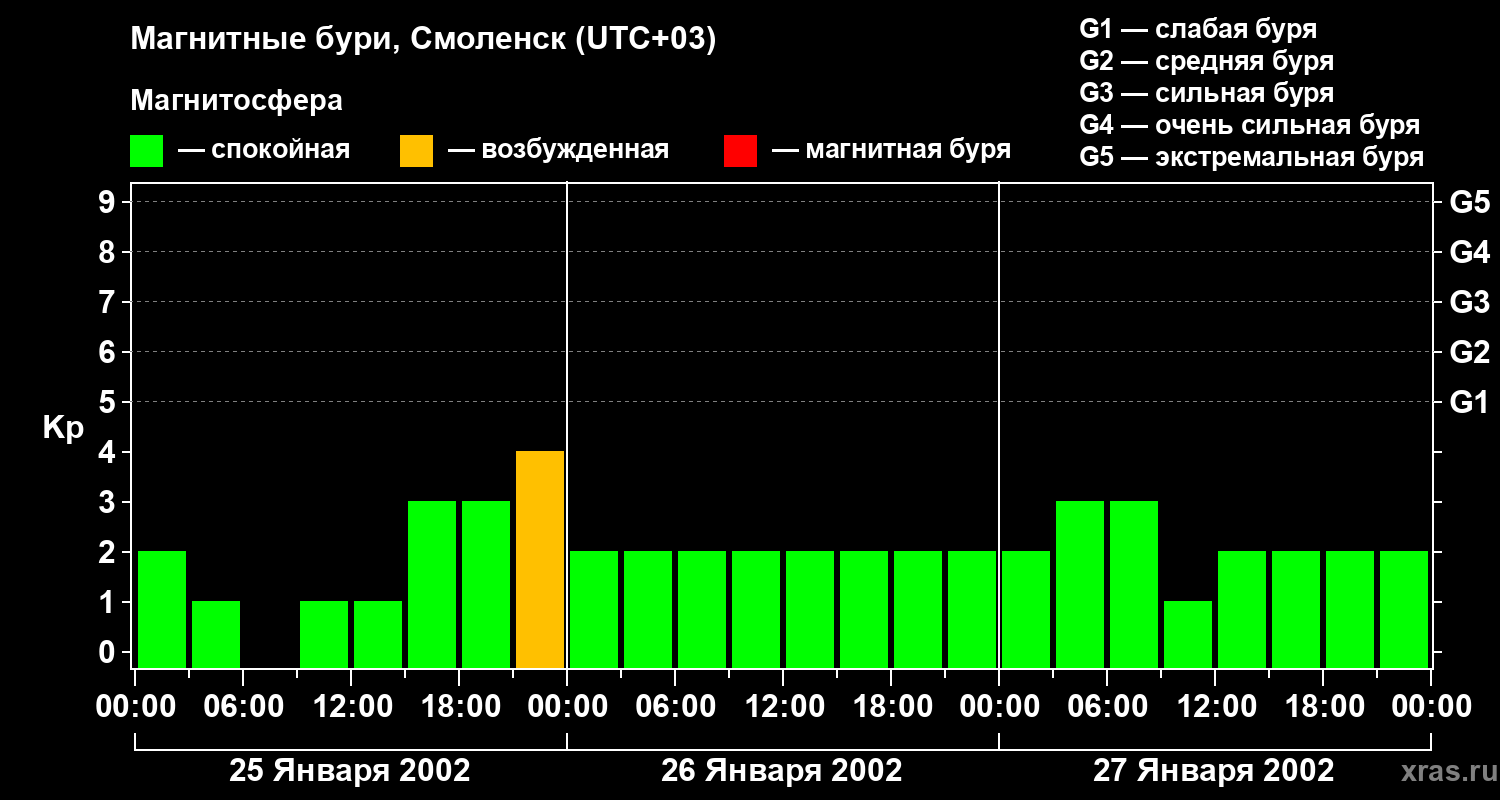Click the '18:00' time label for 27 January
Image resolution: width=1500 pixels, height=800 pixels.
click(x=1323, y=707)
